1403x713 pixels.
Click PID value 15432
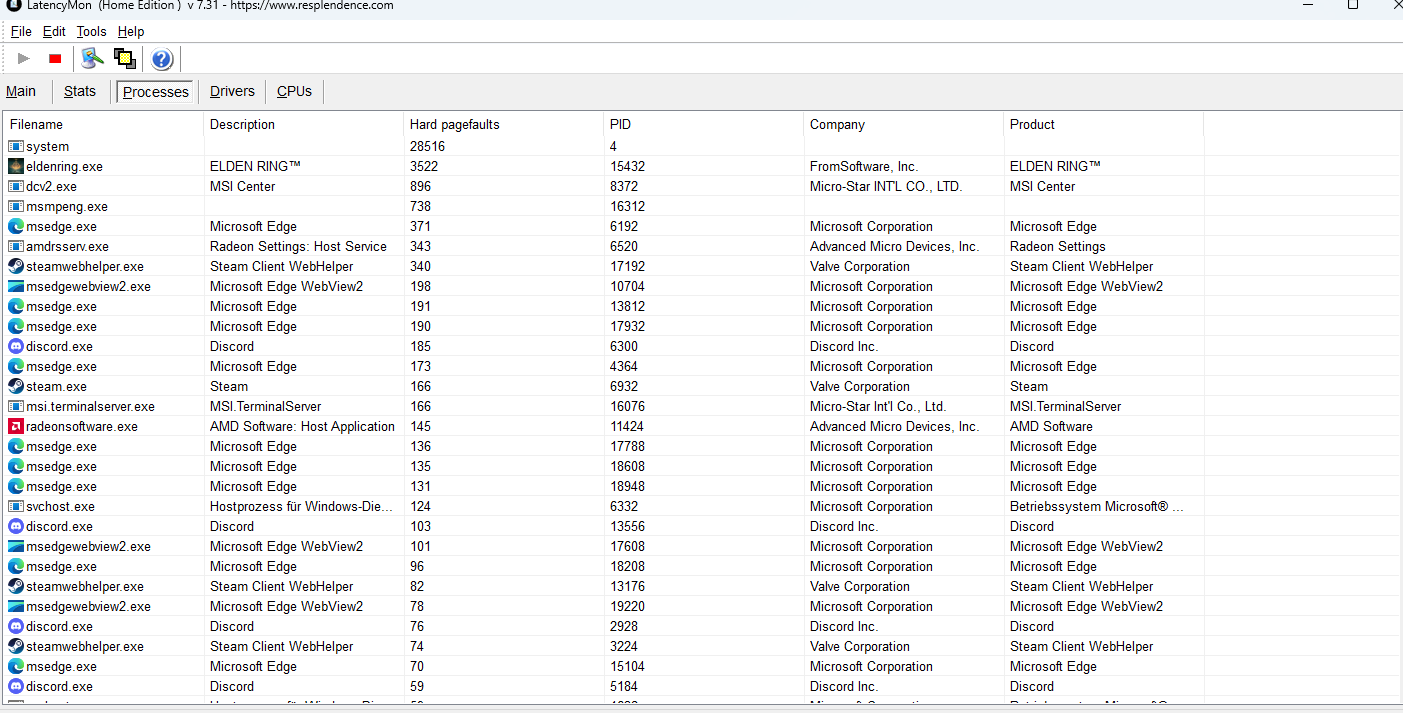pos(627,166)
